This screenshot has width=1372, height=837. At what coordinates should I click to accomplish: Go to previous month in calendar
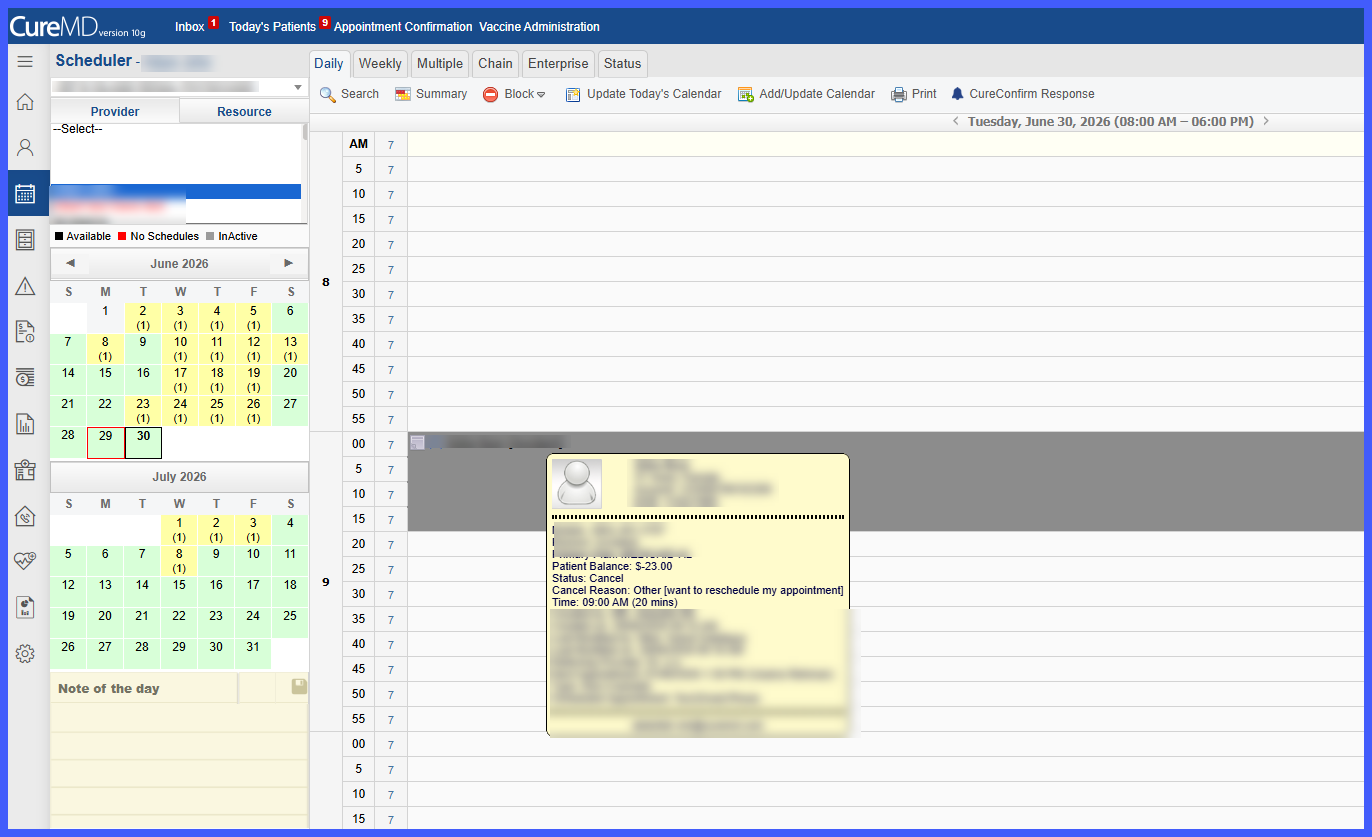point(70,263)
